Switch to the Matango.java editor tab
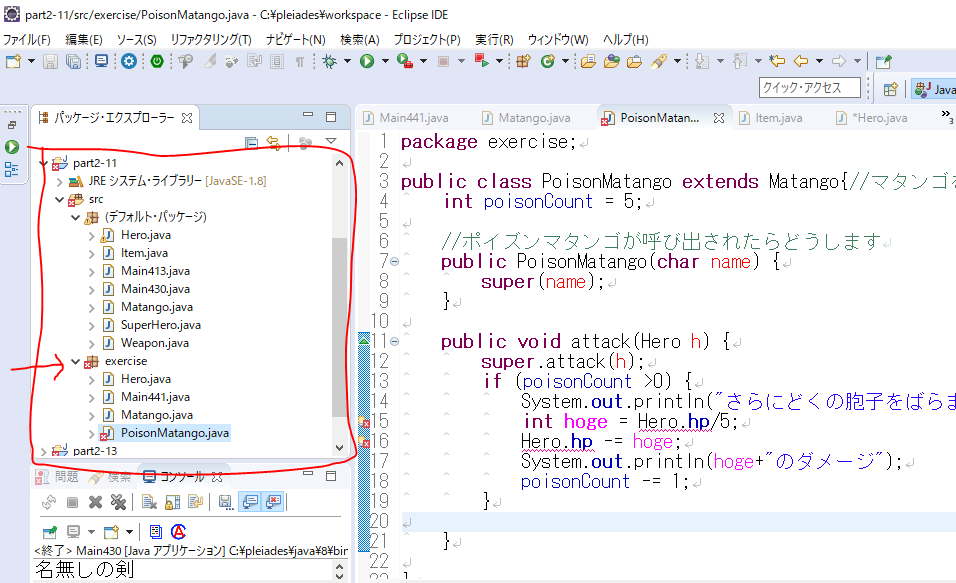The image size is (956, 583). (x=533, y=118)
